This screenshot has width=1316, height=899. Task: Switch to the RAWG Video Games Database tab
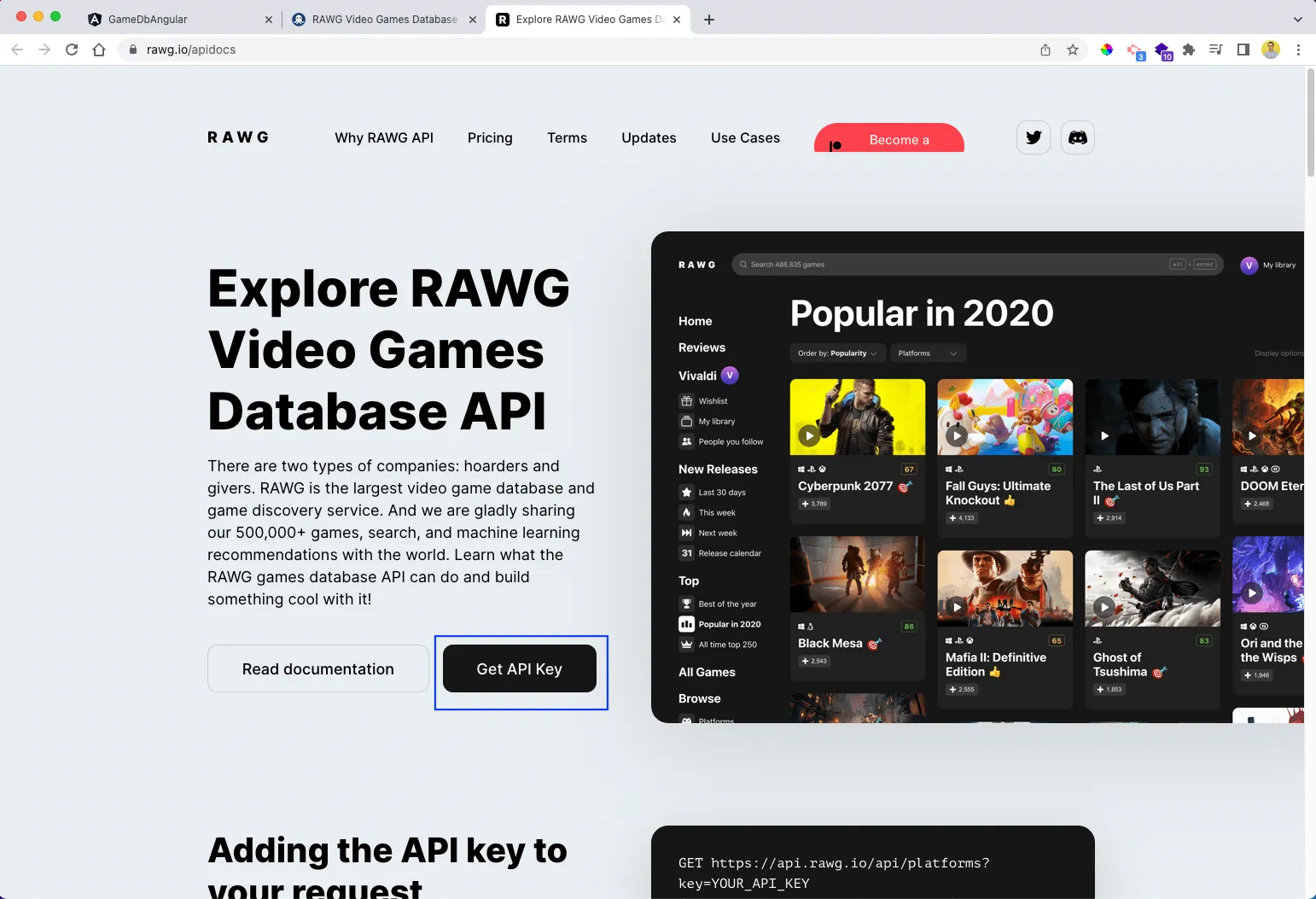383,19
